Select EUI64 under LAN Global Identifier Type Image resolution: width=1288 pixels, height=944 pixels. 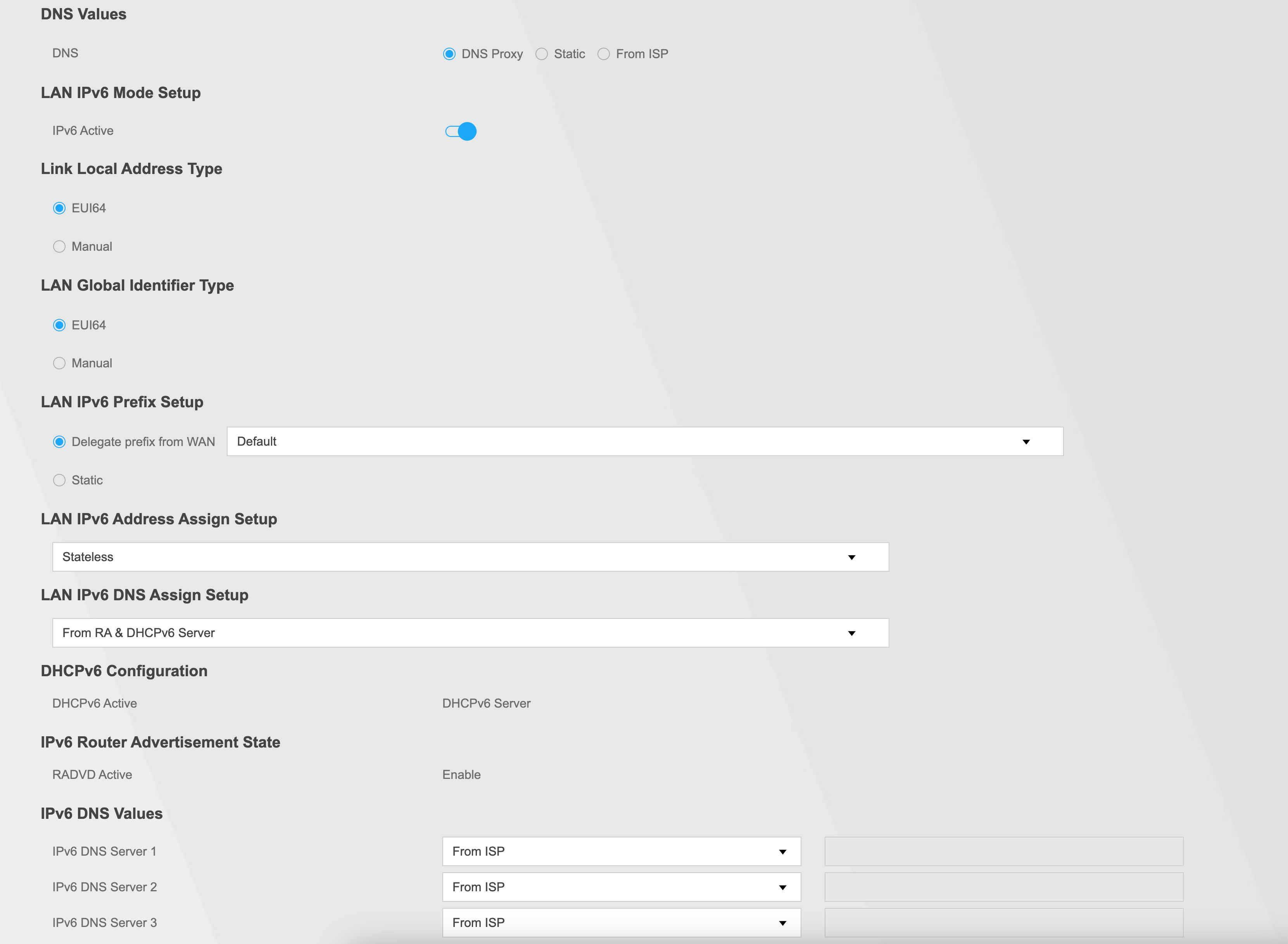[x=59, y=325]
